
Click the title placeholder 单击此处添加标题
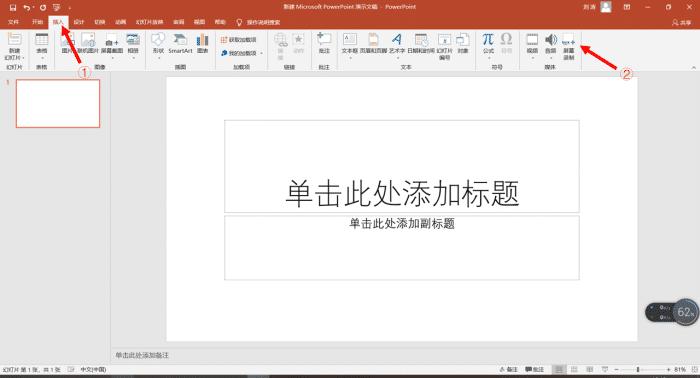(x=402, y=166)
